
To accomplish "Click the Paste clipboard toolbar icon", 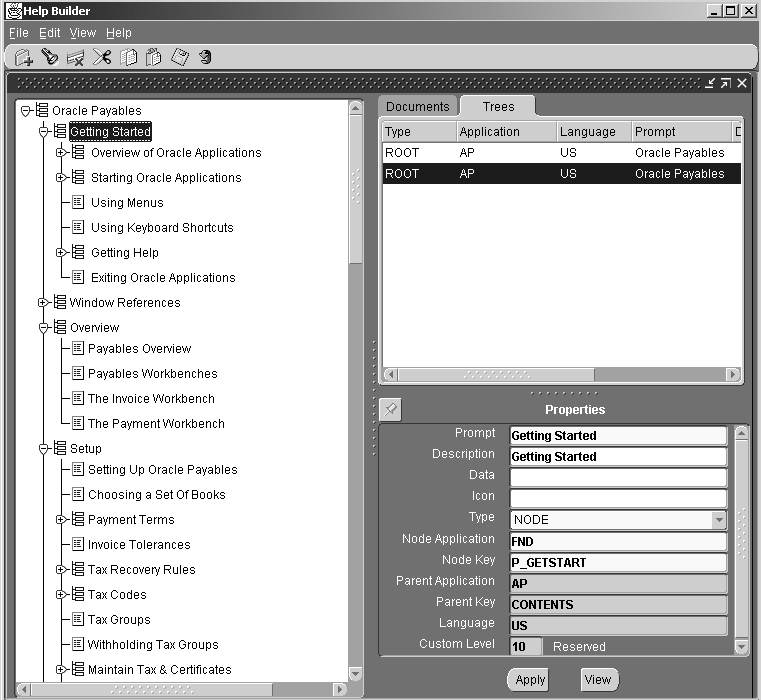I will click(x=154, y=57).
